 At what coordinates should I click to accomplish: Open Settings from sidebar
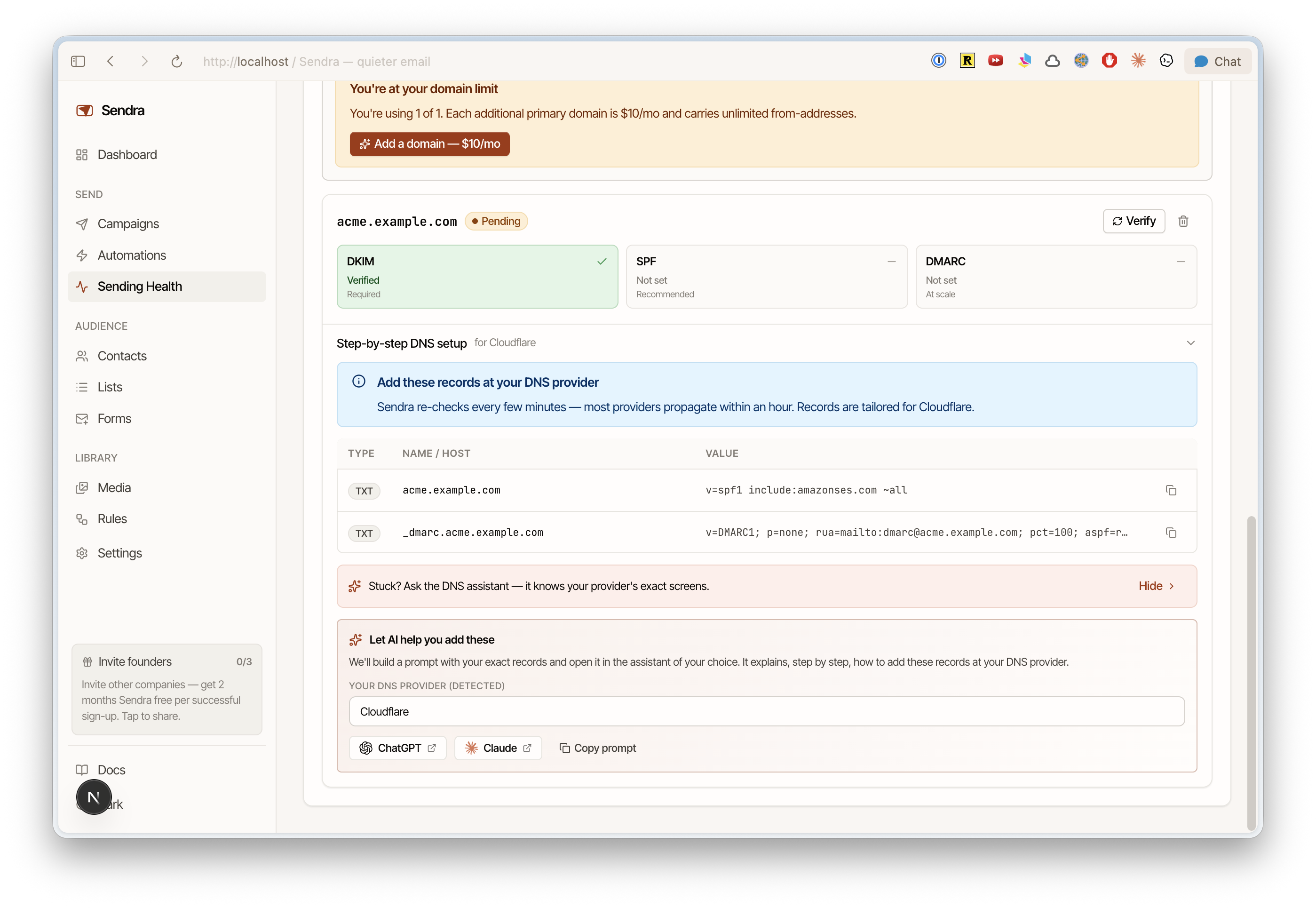coord(166,554)
